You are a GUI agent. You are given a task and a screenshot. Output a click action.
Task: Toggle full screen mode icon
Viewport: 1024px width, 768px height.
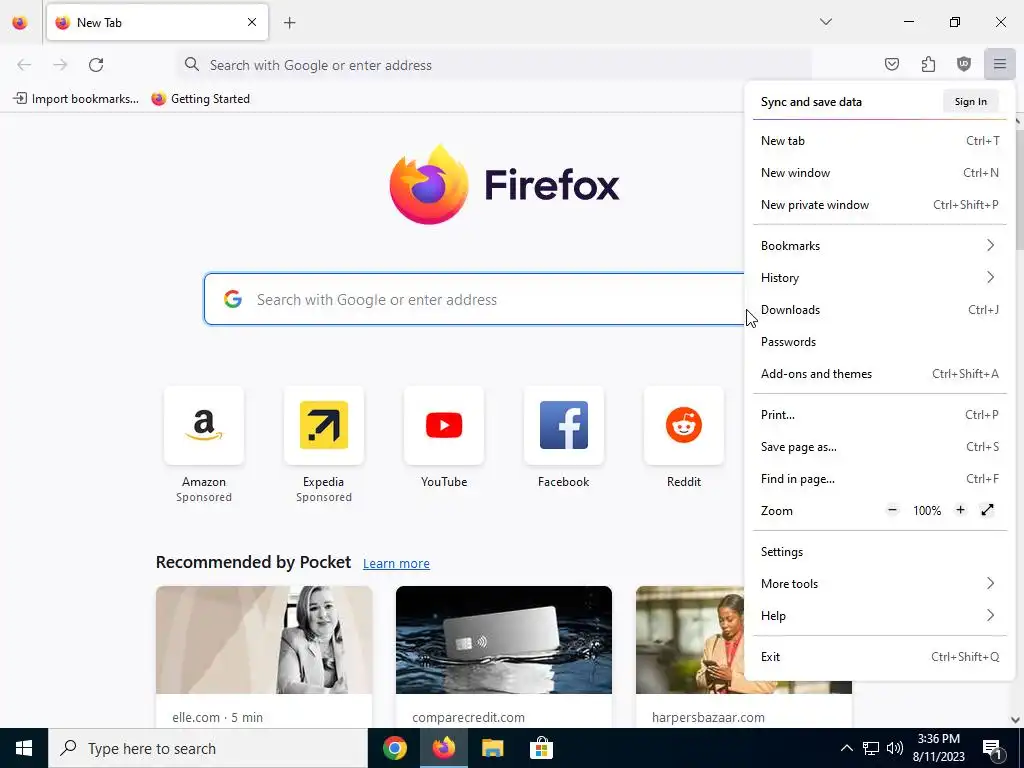point(987,510)
